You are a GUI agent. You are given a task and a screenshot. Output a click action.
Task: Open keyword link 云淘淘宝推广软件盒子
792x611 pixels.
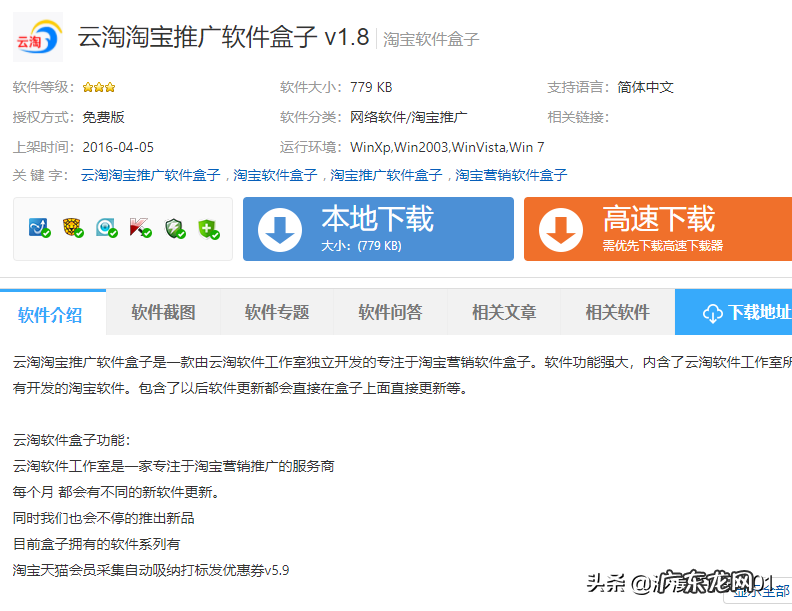click(x=151, y=175)
